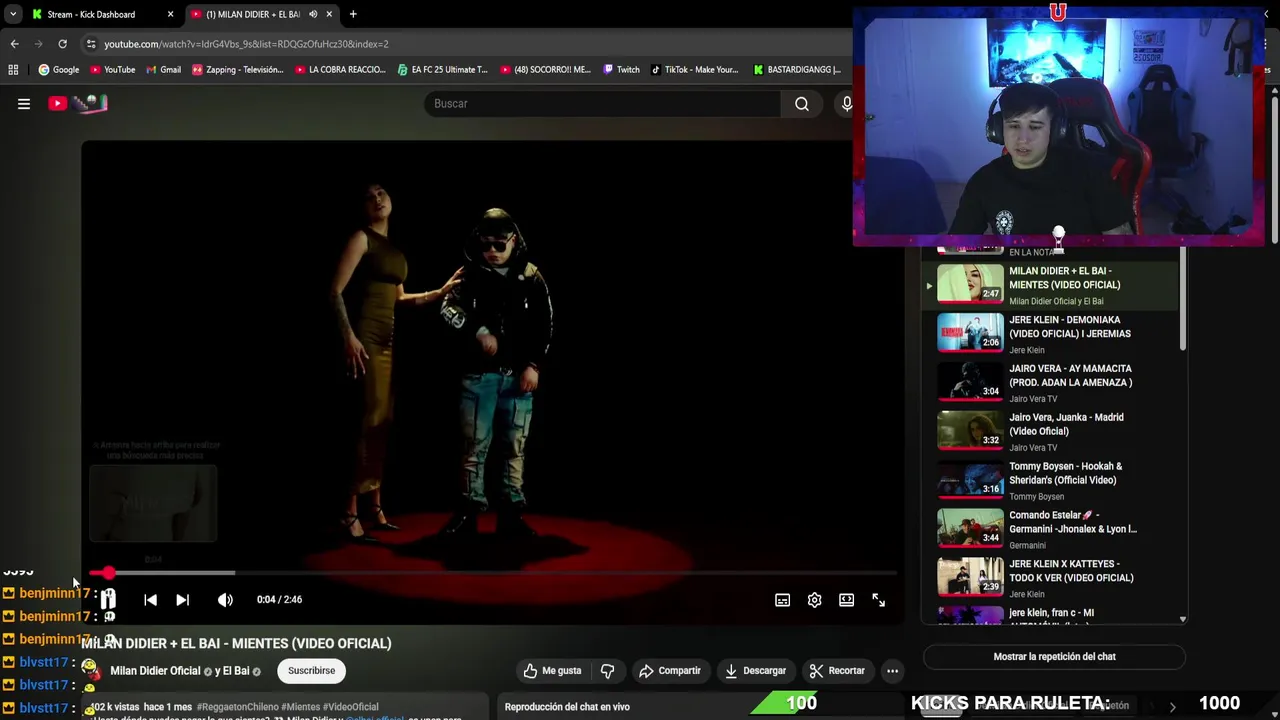Open the BASTARDIGANGG bookmark
This screenshot has height=720, width=1280.
click(797, 70)
